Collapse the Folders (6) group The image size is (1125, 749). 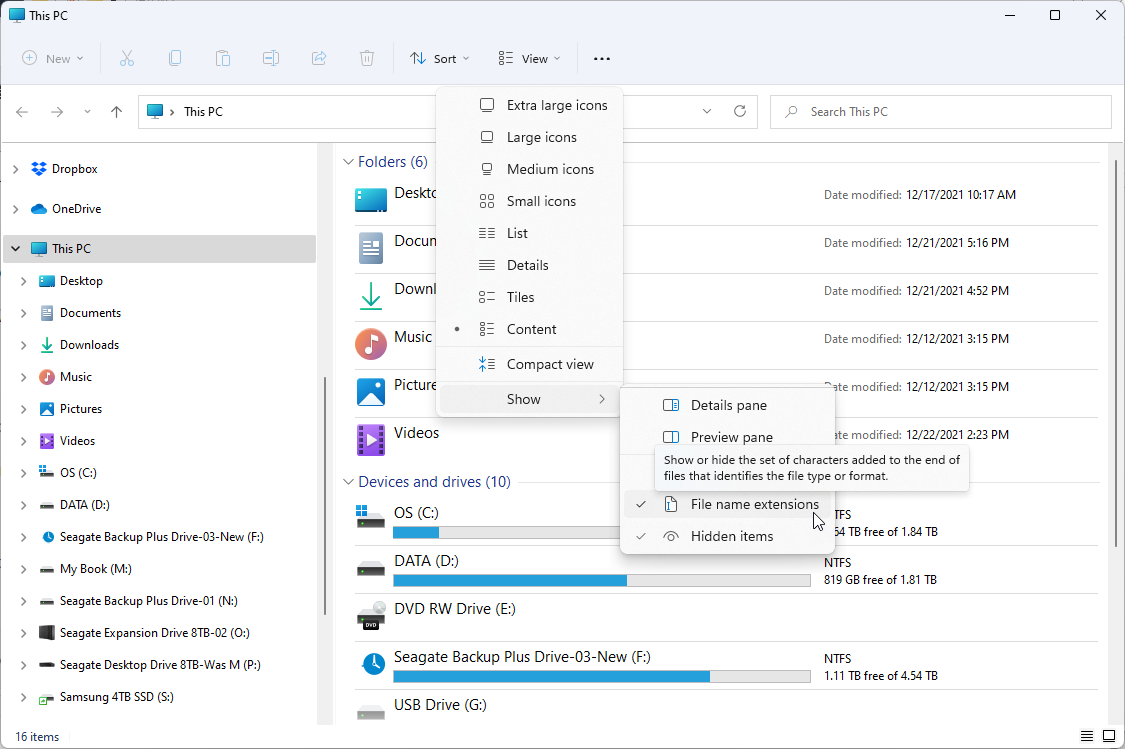[349, 162]
